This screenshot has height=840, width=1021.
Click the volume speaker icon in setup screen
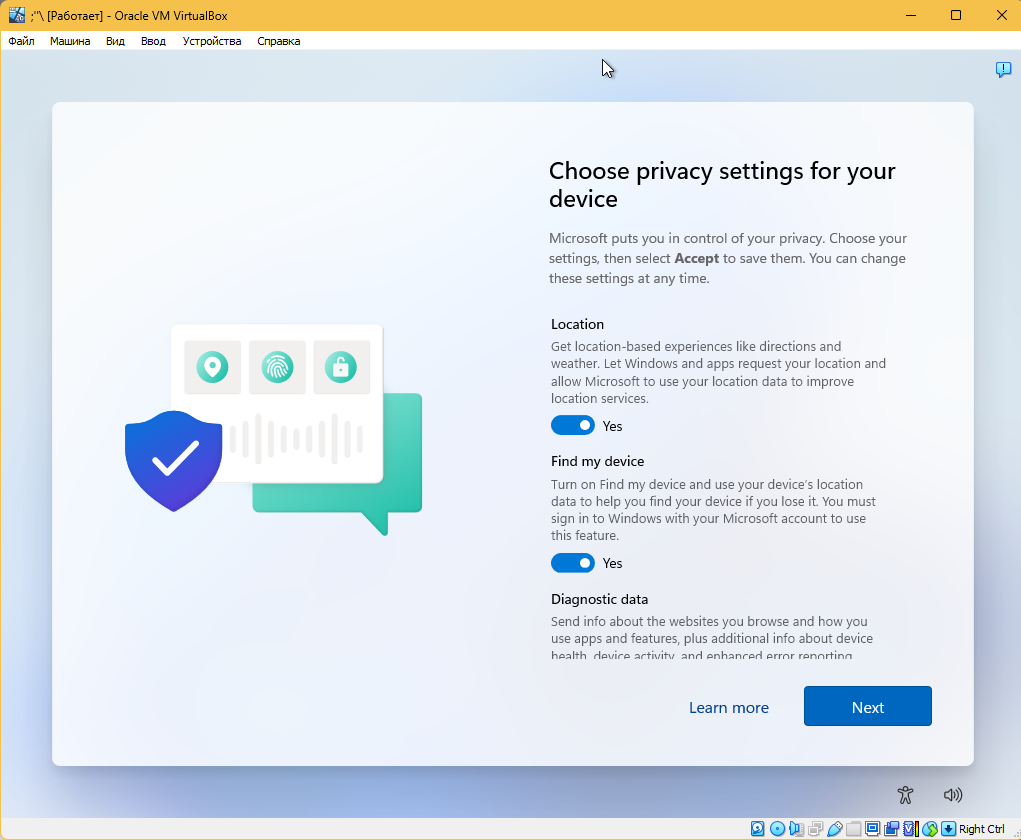pyautogui.click(x=953, y=794)
